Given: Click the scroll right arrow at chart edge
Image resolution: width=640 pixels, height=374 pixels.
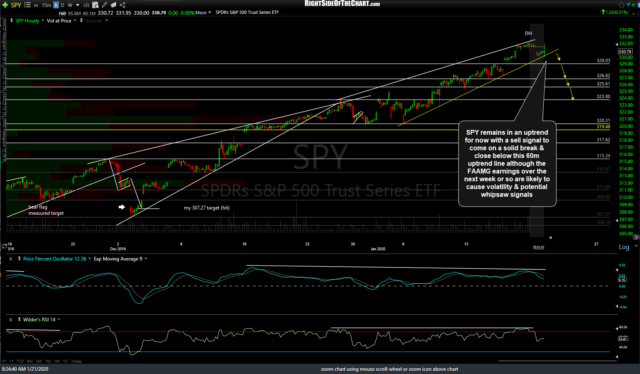Looking at the screenshot, I should tap(636, 237).
